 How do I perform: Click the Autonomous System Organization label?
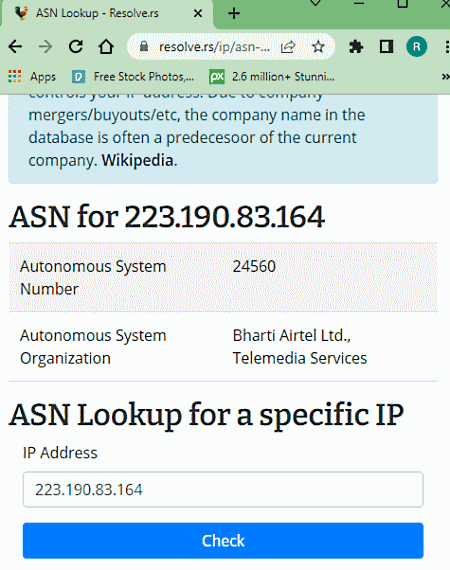coord(93,347)
